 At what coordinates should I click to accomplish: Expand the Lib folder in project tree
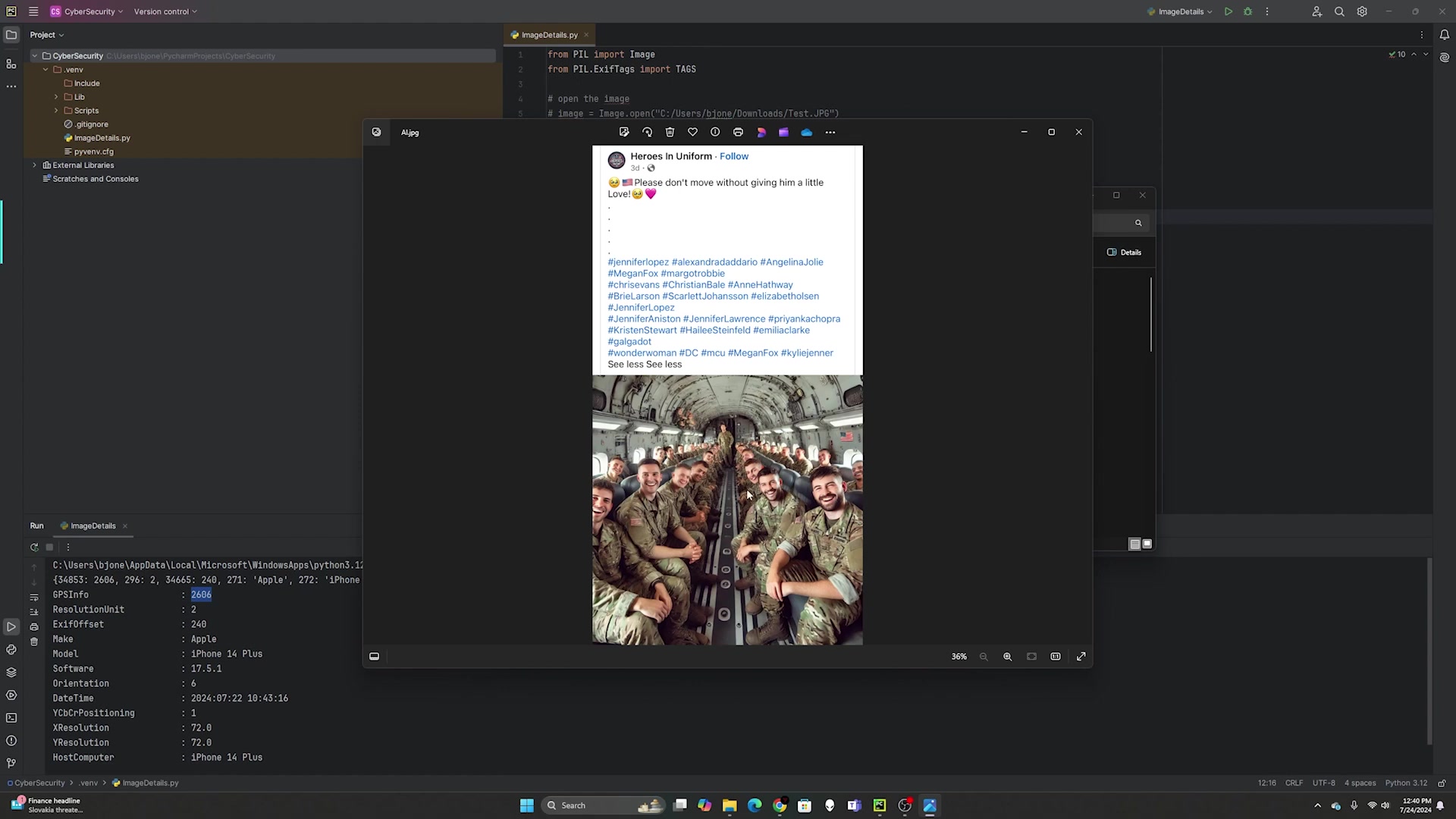point(56,97)
